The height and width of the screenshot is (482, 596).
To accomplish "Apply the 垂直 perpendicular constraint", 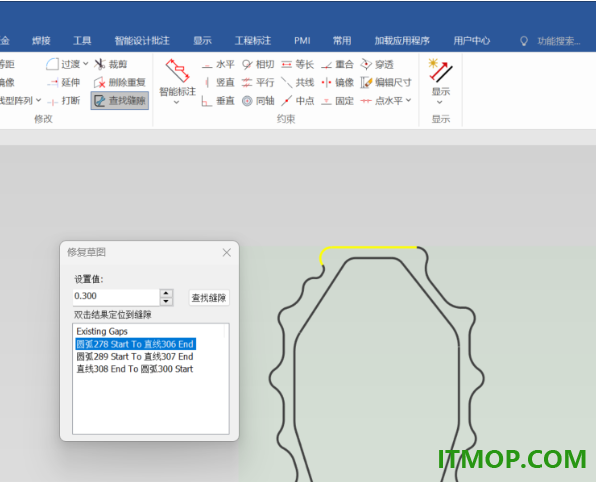I will [x=218, y=101].
